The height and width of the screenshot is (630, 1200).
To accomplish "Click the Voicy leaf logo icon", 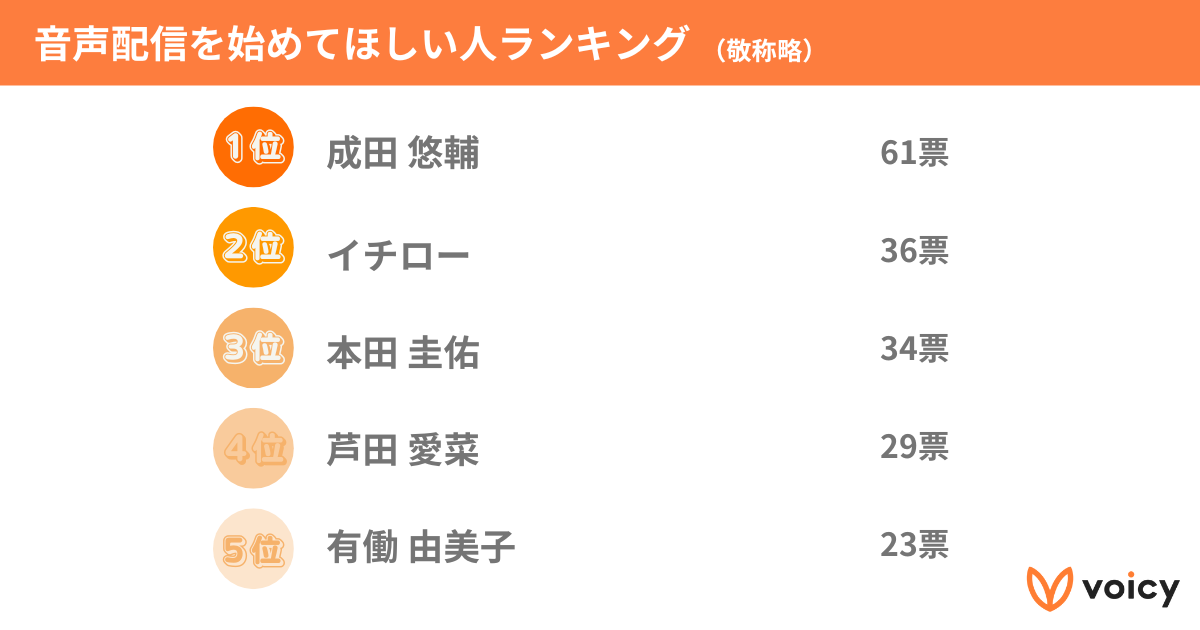I will point(1049,588).
